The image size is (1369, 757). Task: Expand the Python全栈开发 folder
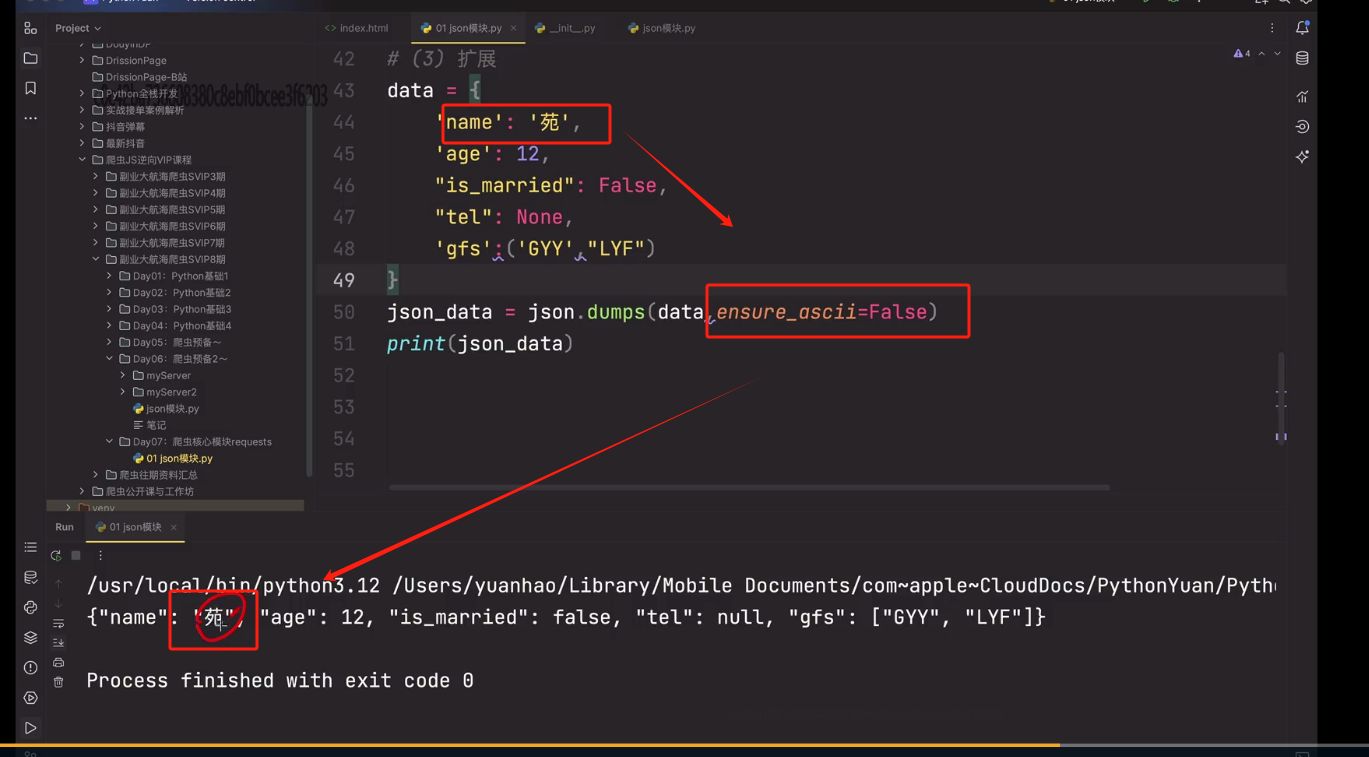point(82,93)
